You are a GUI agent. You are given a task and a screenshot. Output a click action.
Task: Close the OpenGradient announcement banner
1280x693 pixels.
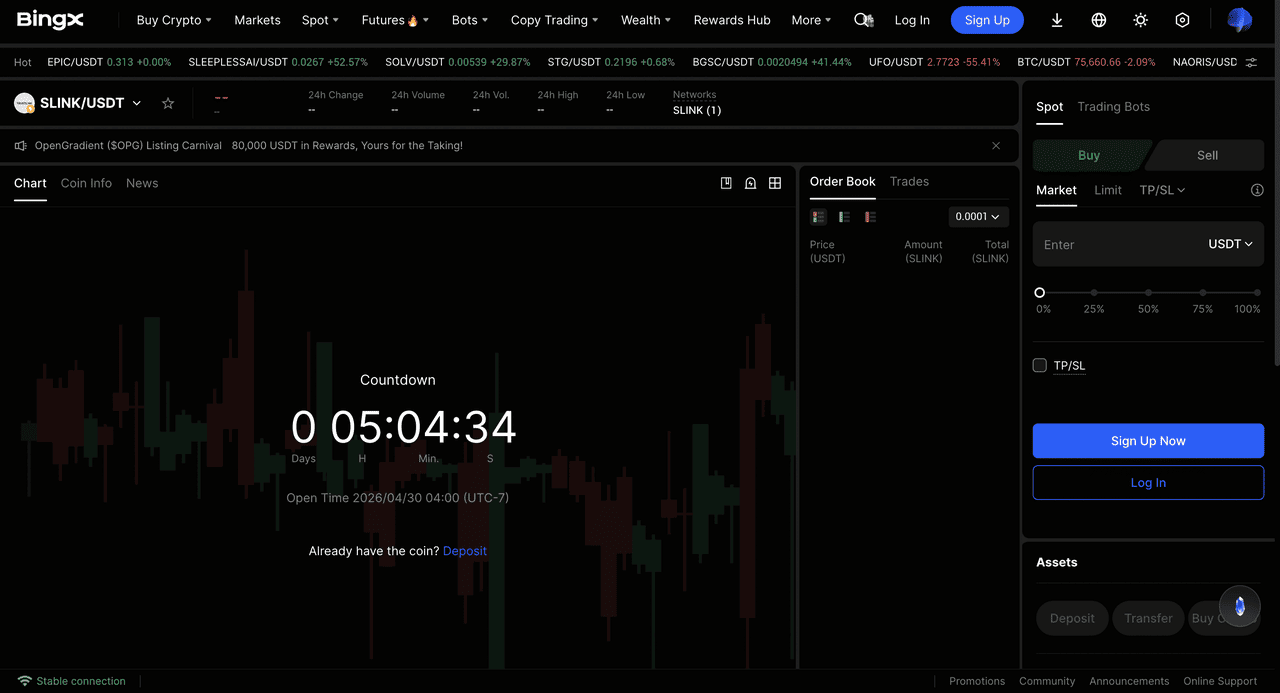pyautogui.click(x=996, y=146)
